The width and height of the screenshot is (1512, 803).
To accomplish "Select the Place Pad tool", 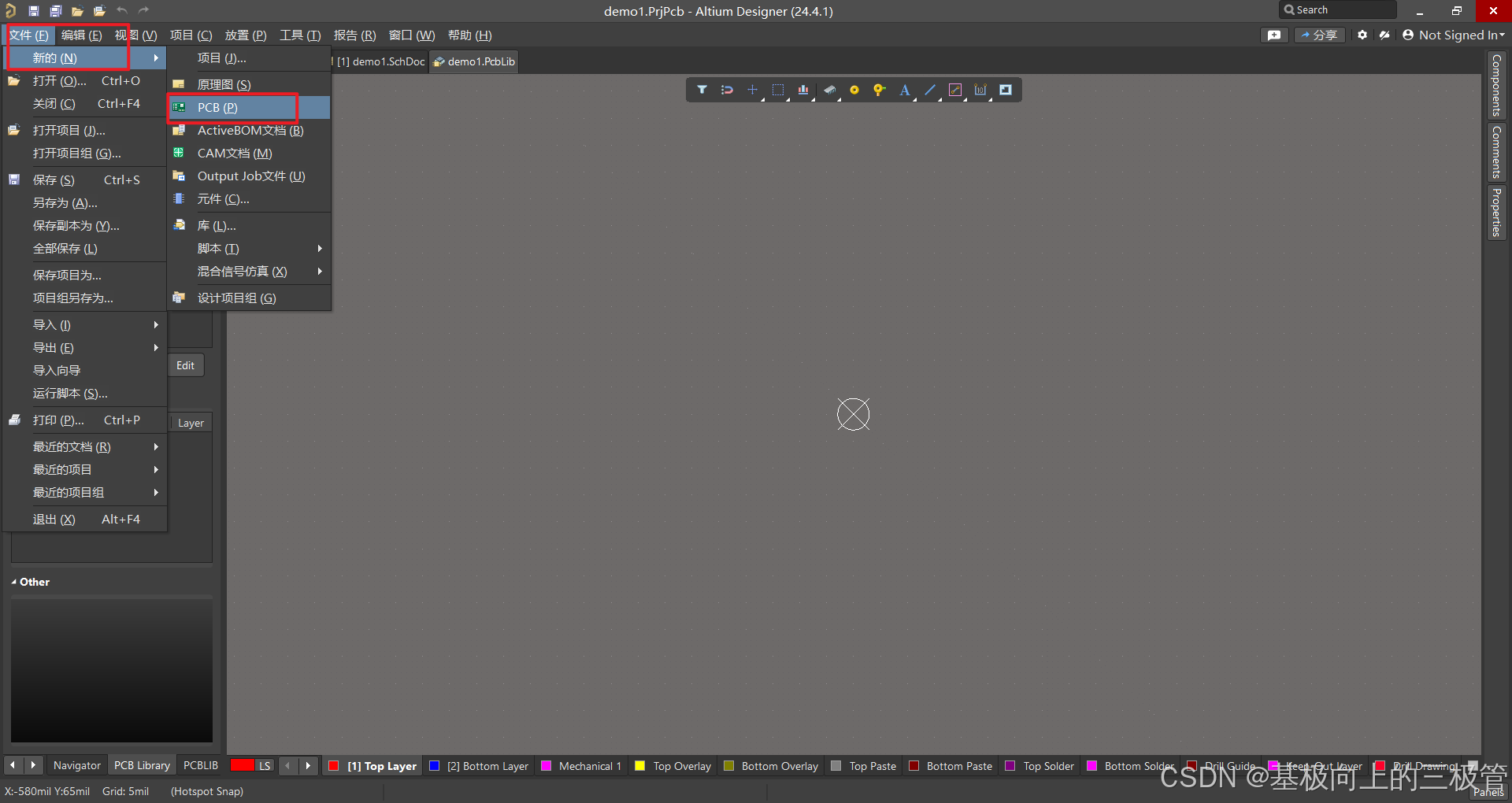I will [854, 90].
